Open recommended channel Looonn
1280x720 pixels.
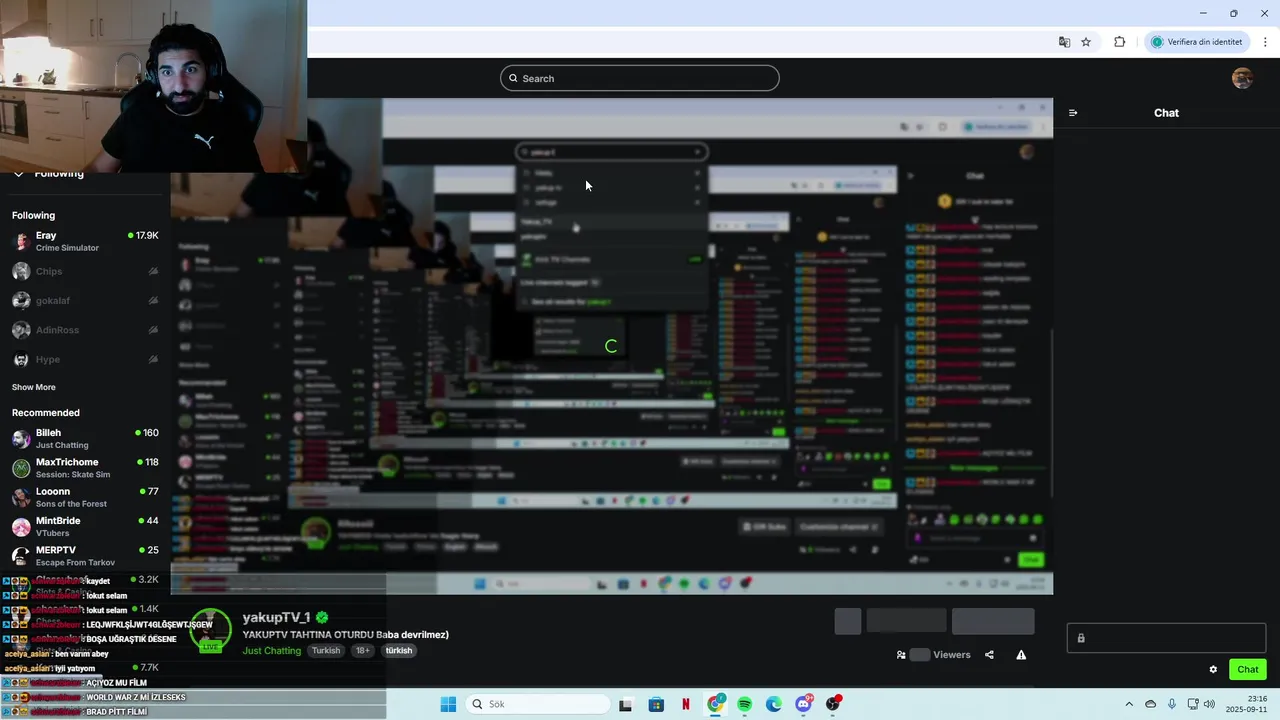tap(85, 497)
